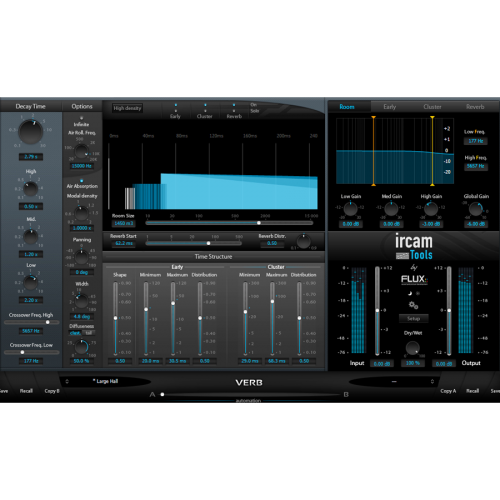Click the Panning knob
Screen dimensions: 500x500
81,257
